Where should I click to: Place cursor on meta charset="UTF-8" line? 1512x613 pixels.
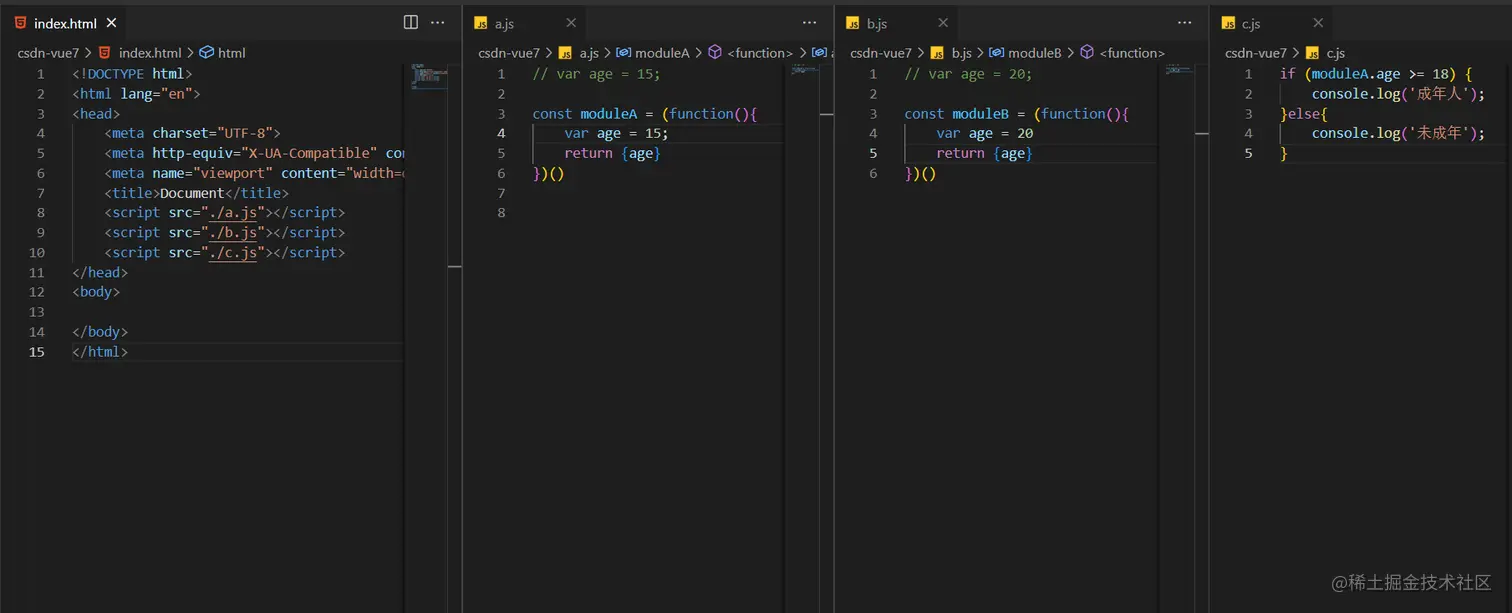[x=192, y=133]
